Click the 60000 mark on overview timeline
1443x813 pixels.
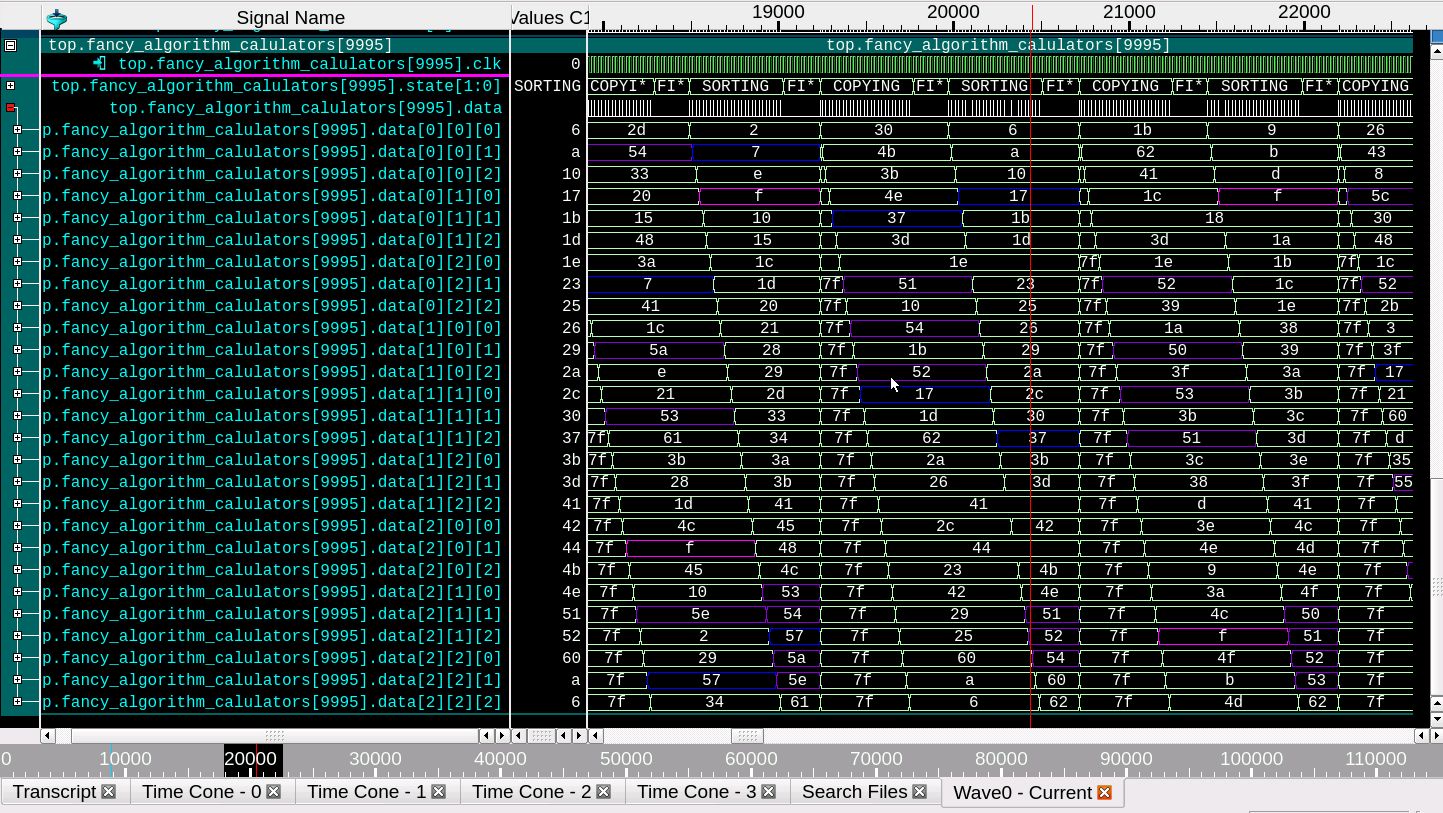[x=751, y=759]
